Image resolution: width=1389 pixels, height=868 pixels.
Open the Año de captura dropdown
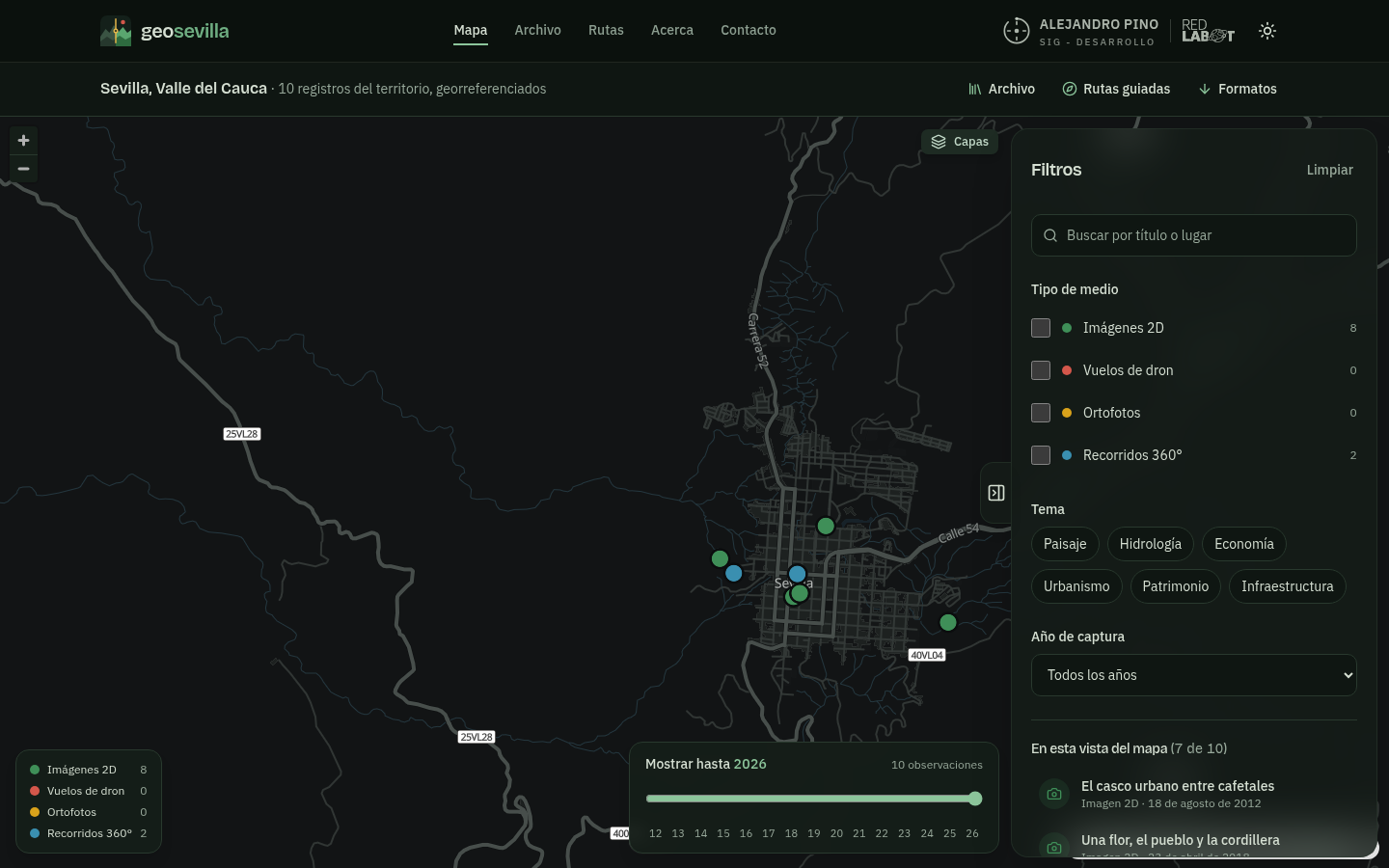[x=1194, y=675]
